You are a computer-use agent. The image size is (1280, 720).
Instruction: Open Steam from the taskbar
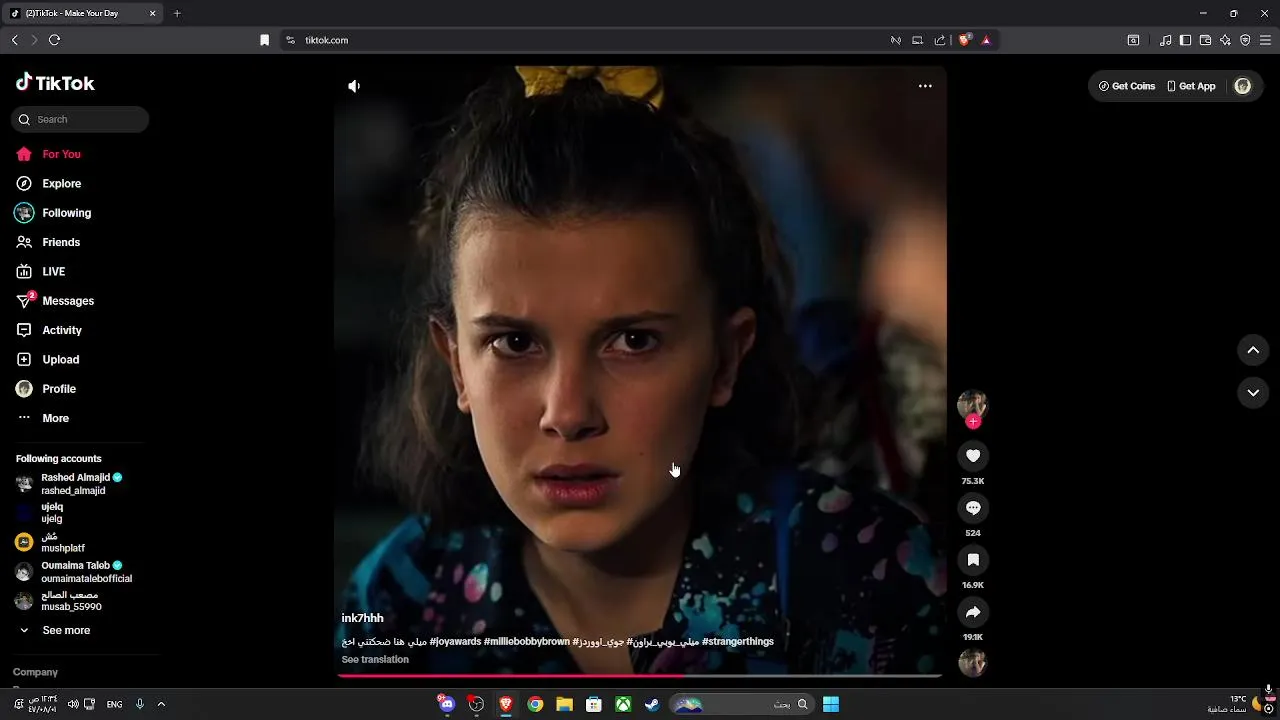(x=652, y=704)
